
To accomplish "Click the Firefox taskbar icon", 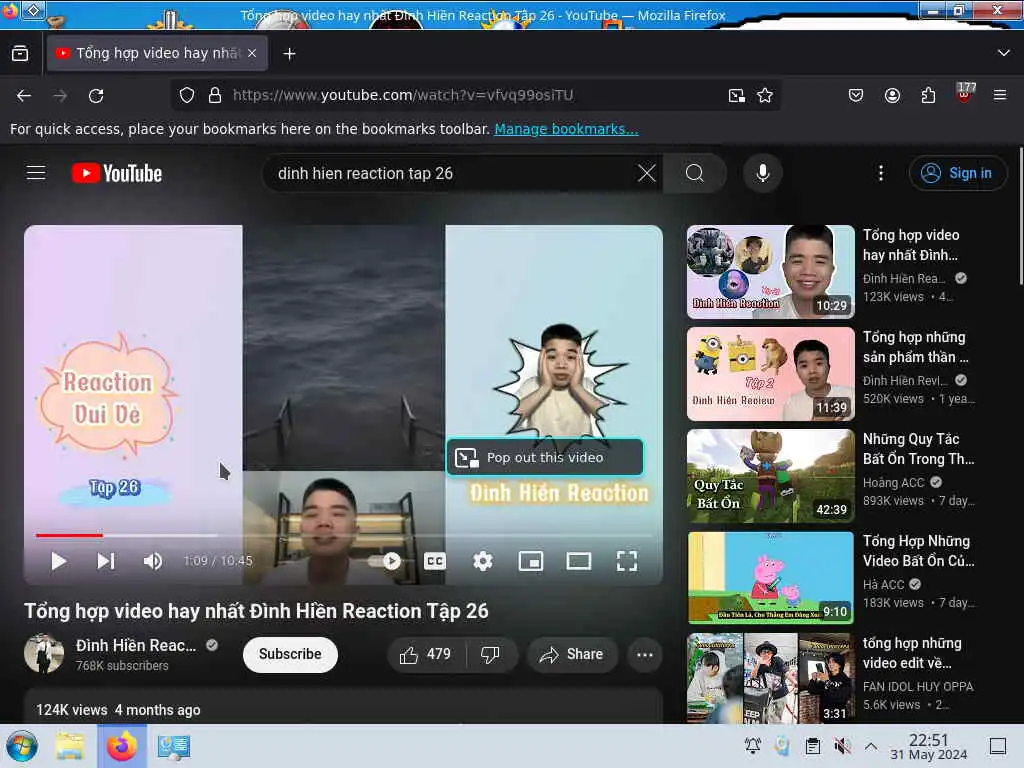I will [121, 746].
